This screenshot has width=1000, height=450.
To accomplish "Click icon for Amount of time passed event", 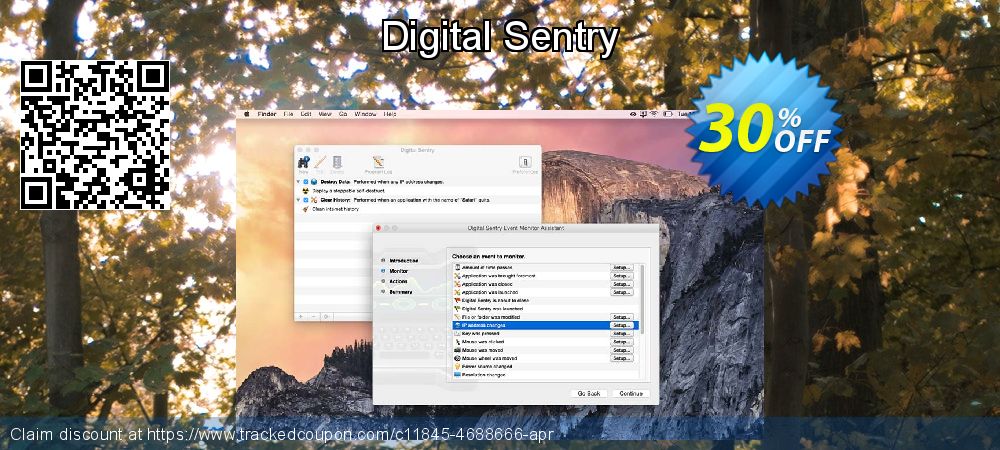I will click(x=457, y=268).
